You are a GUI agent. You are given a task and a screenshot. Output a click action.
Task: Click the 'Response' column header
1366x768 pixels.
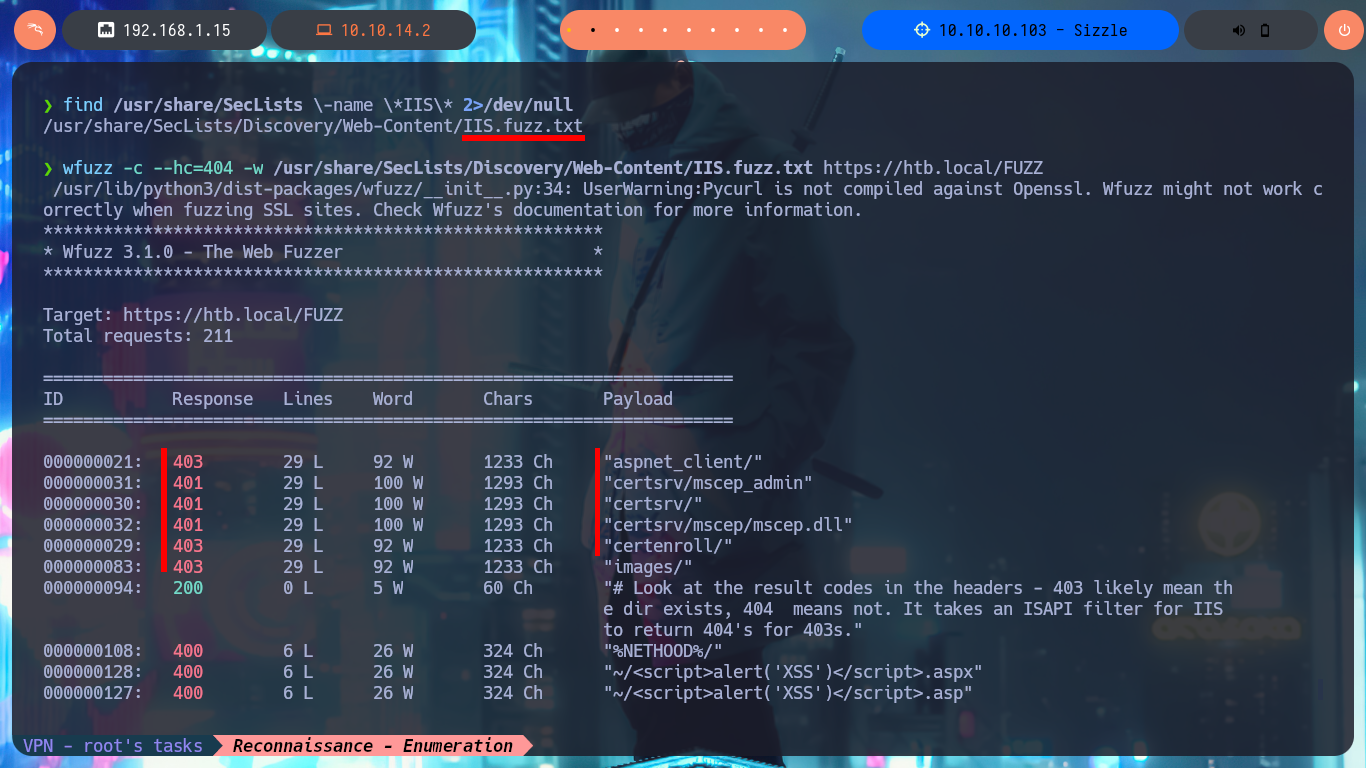tap(212, 399)
